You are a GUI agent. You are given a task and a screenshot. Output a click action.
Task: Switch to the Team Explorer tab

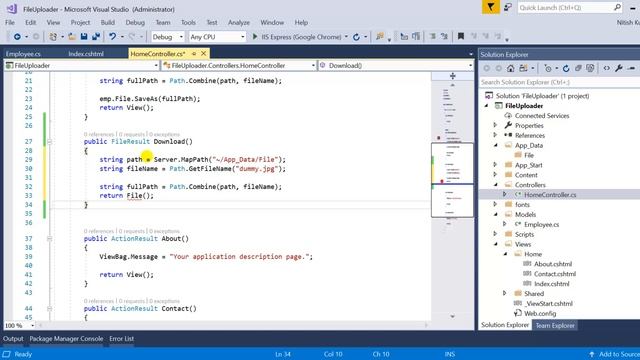[x=555, y=325]
